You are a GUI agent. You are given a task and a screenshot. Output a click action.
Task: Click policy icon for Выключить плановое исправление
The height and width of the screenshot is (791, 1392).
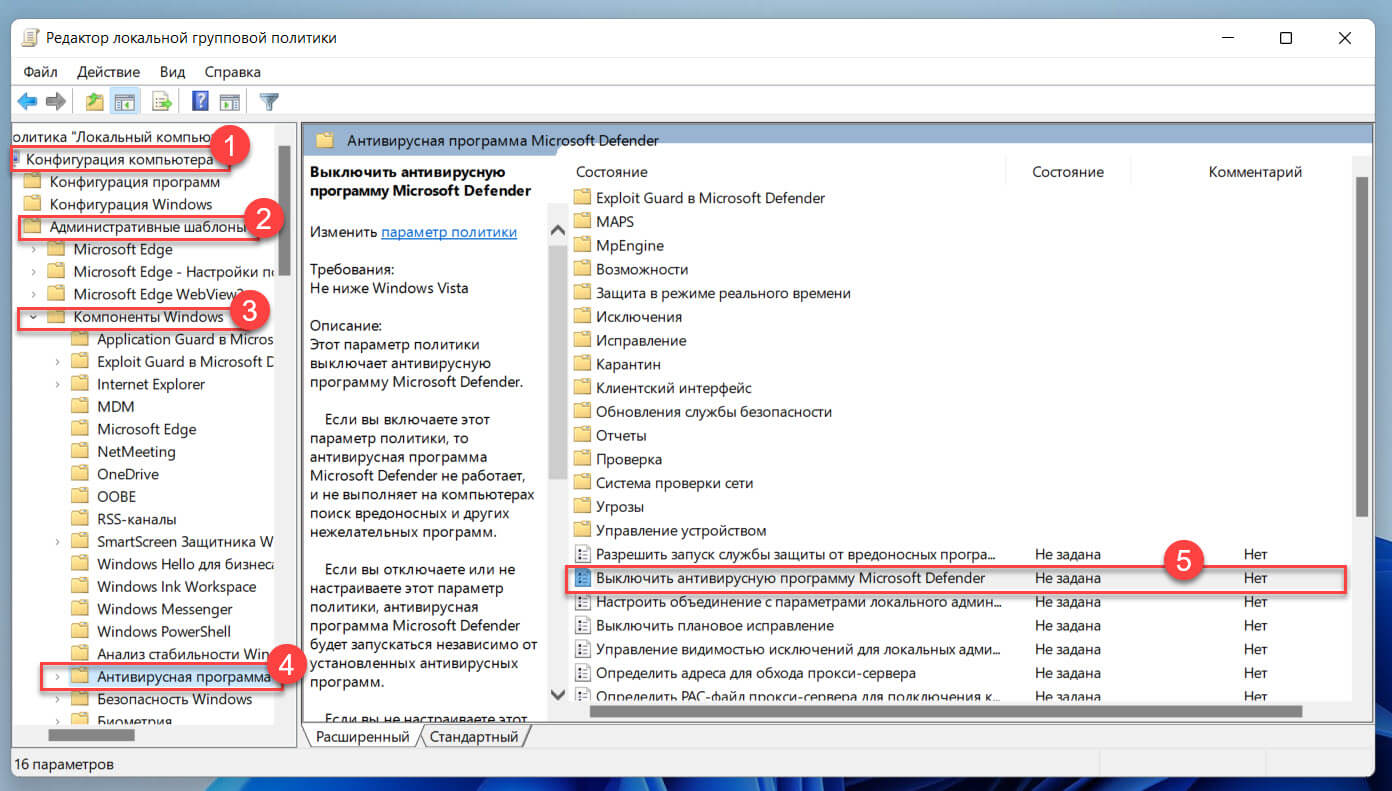pos(583,625)
